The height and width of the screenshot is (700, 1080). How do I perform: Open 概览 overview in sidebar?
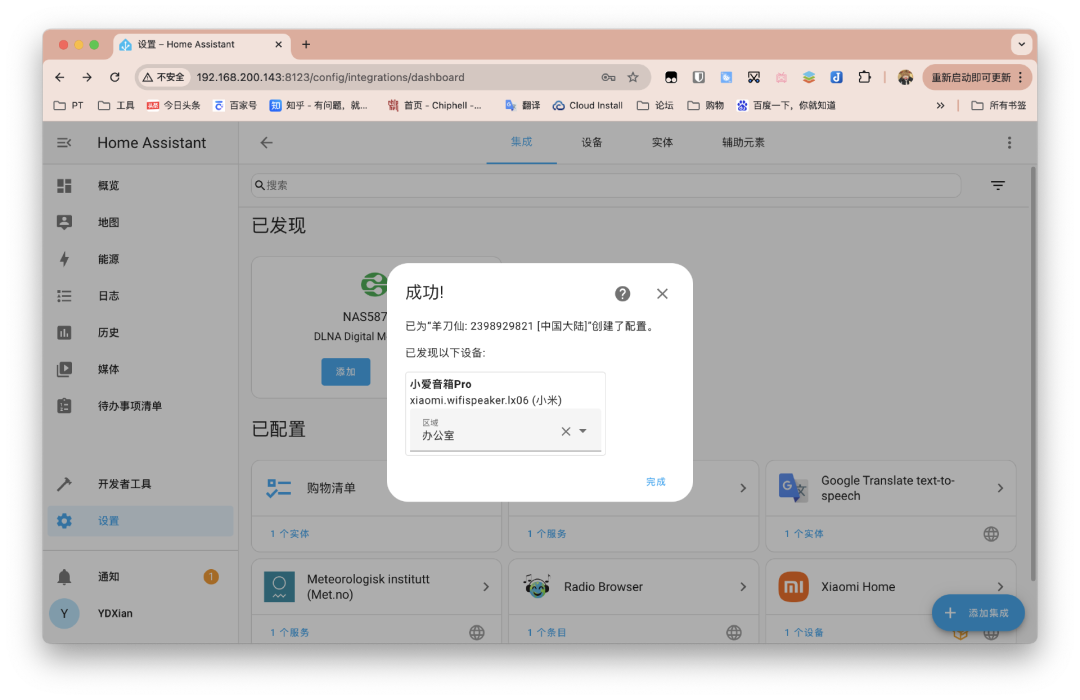[108, 186]
